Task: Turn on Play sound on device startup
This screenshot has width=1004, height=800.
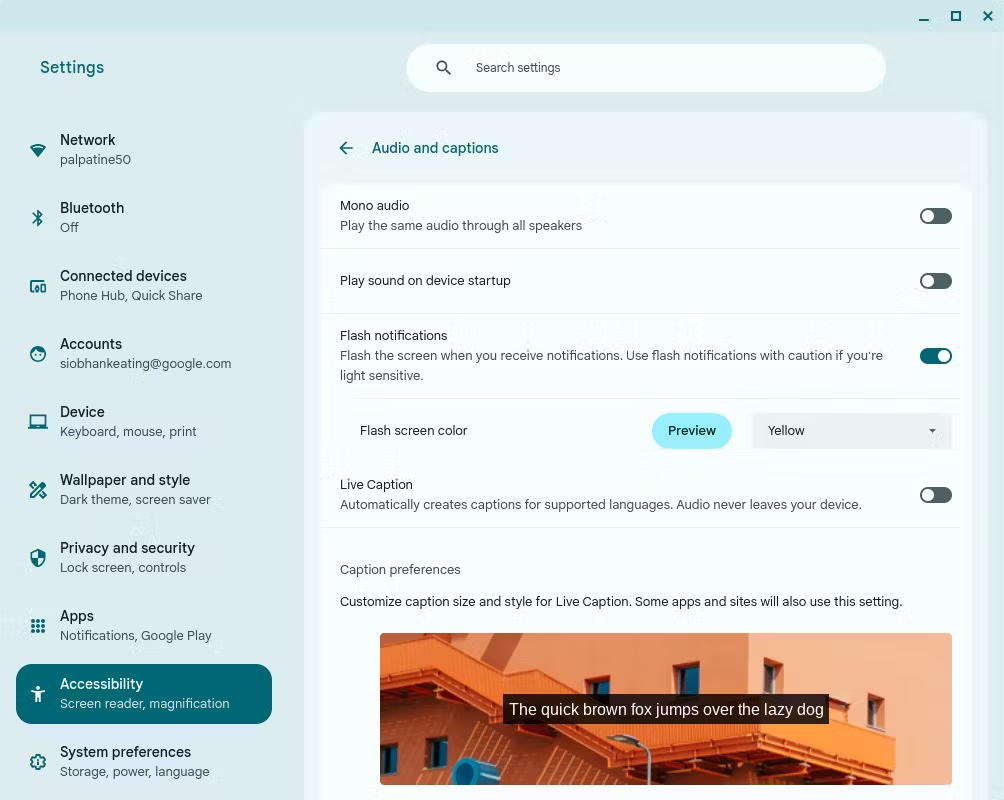Action: [935, 281]
